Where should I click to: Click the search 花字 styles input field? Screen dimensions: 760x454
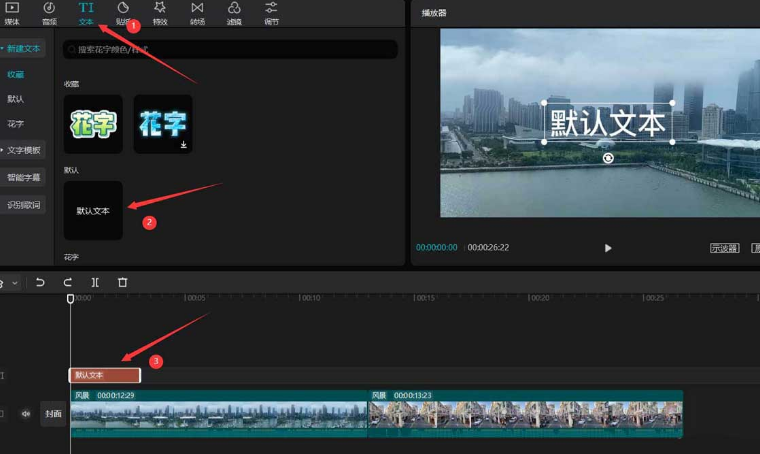[x=230, y=49]
